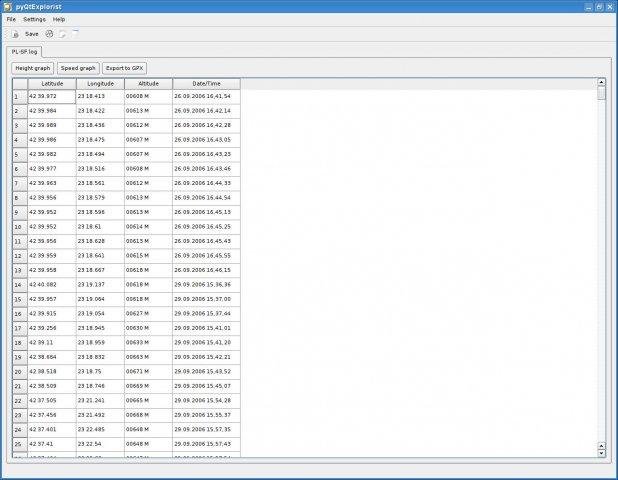Click date cell 26.09.2006 16,44,54
This screenshot has width=618, height=480.
[x=206, y=198]
